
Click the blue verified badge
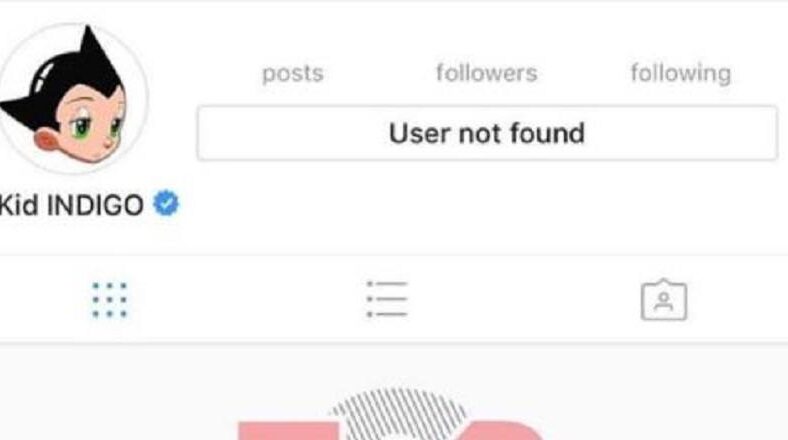click(166, 203)
